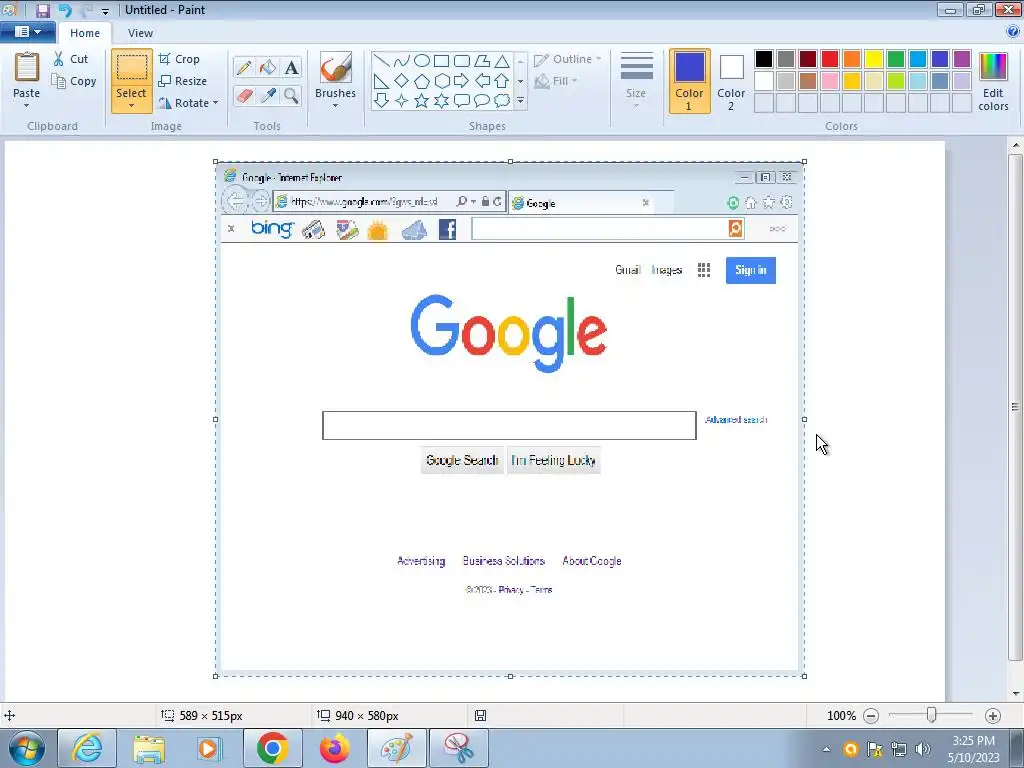Select the Pencil tool
Screen dimensions: 1024x768
tap(244, 67)
